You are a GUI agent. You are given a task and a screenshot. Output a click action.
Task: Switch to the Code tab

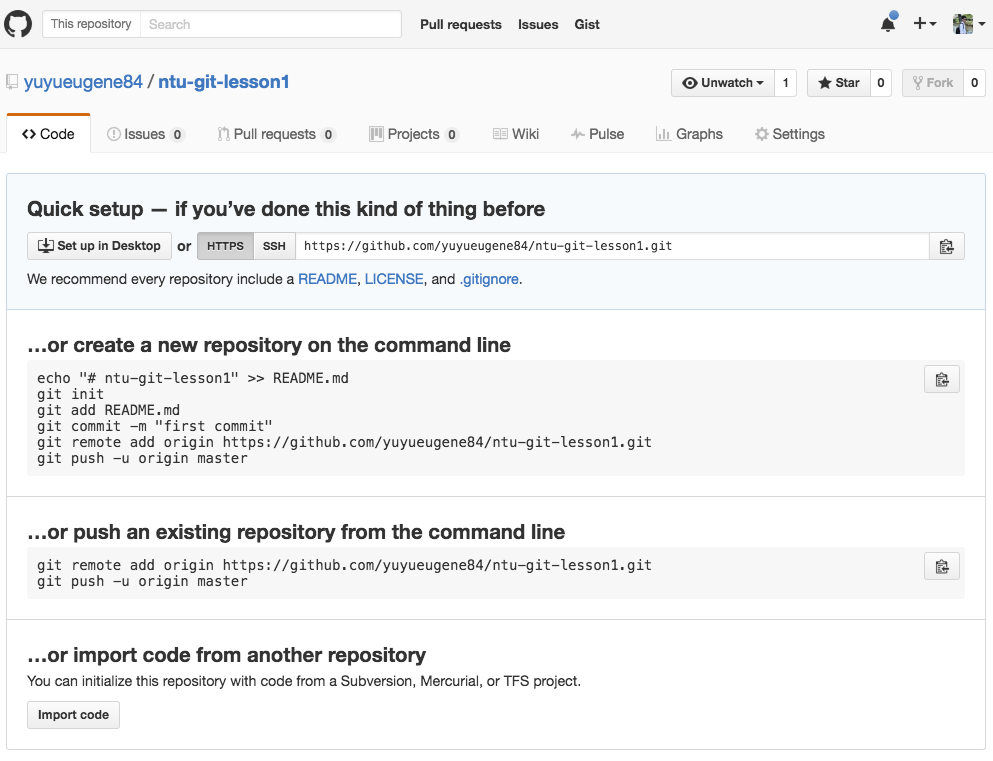pyautogui.click(x=48, y=134)
